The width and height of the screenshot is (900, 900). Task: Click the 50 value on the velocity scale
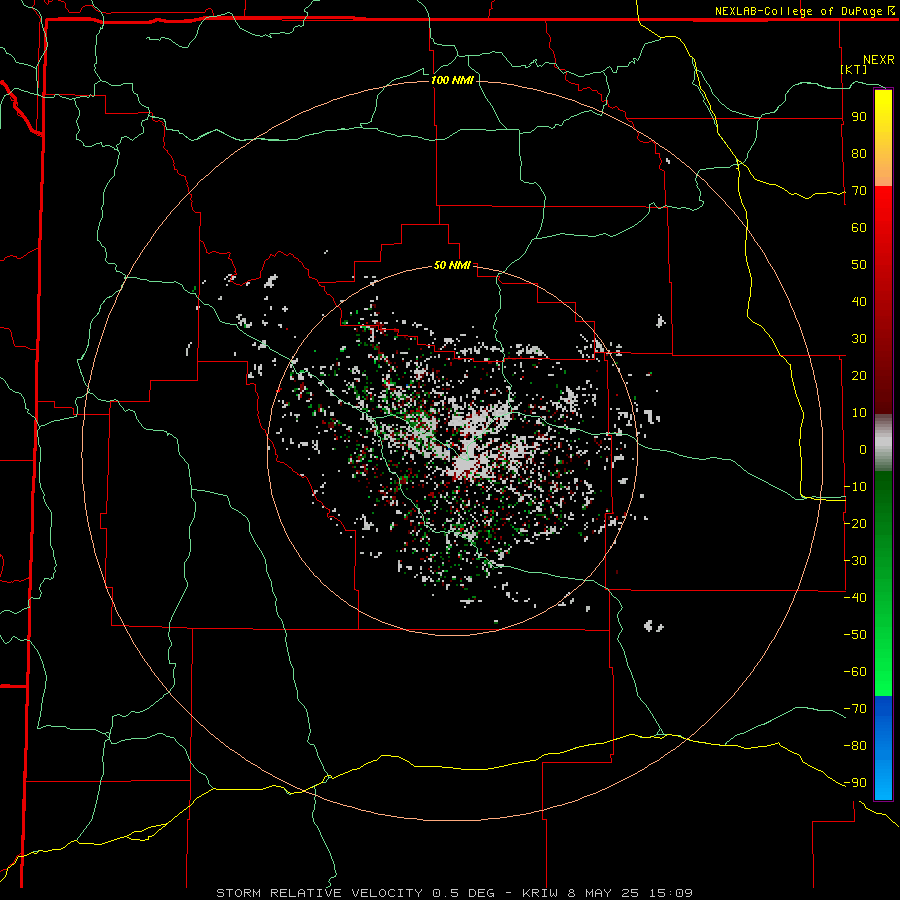coord(859,265)
